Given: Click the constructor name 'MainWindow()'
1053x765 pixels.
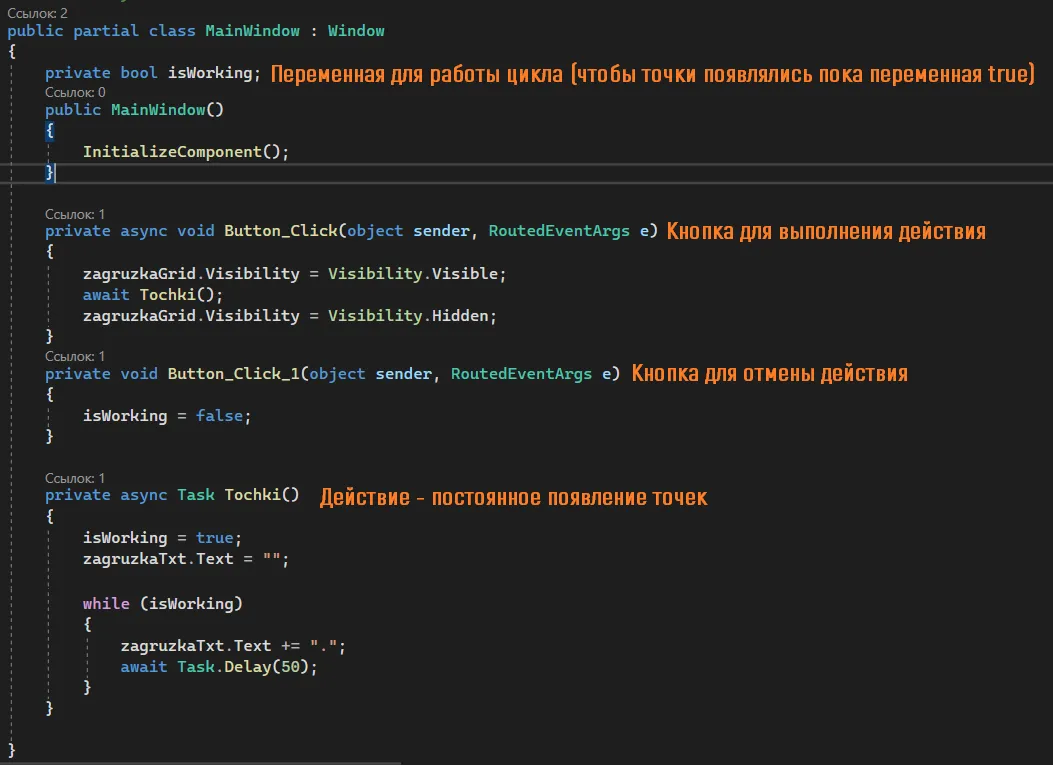Looking at the screenshot, I should pos(167,109).
